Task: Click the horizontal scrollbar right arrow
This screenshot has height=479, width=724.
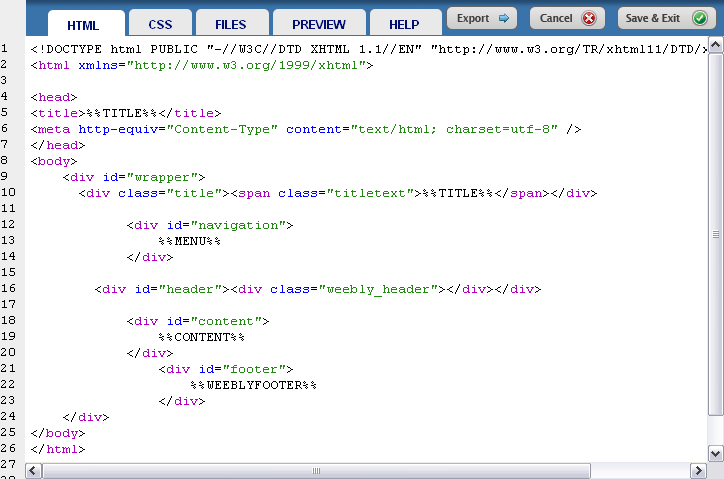Action: pos(698,470)
